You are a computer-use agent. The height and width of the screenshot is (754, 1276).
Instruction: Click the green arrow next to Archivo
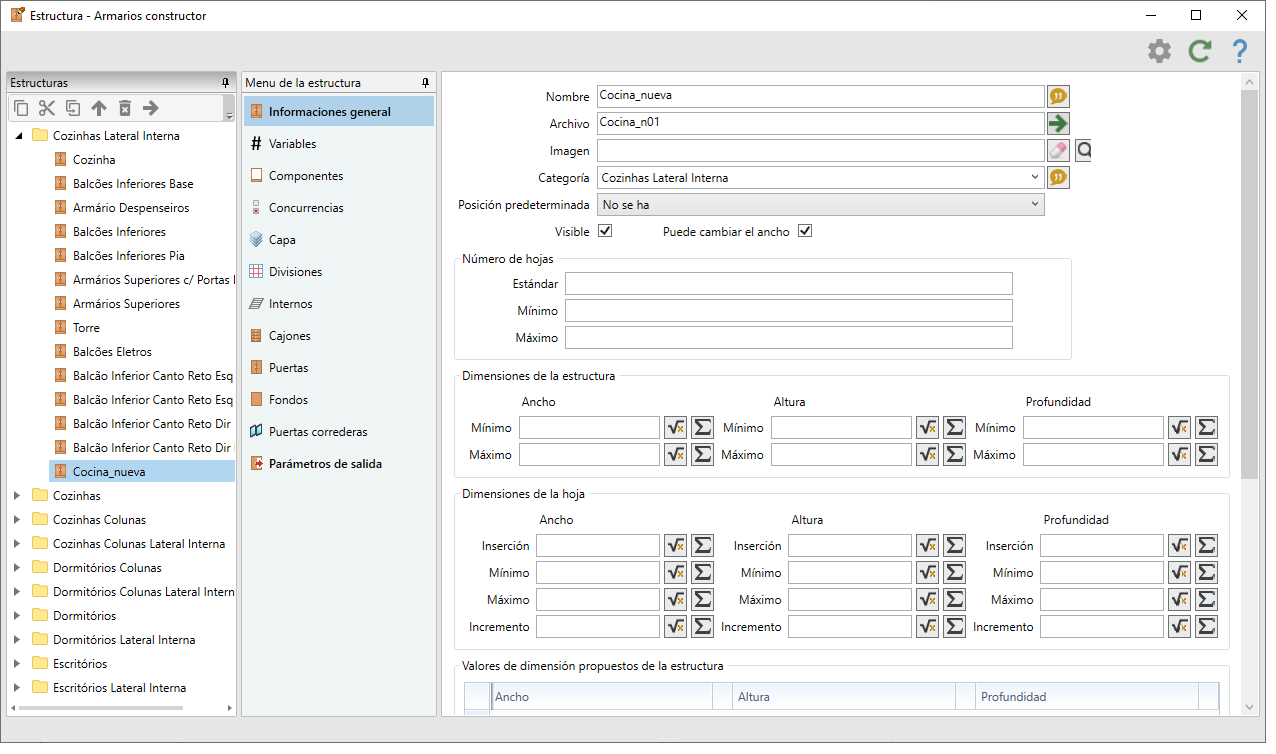(x=1058, y=123)
